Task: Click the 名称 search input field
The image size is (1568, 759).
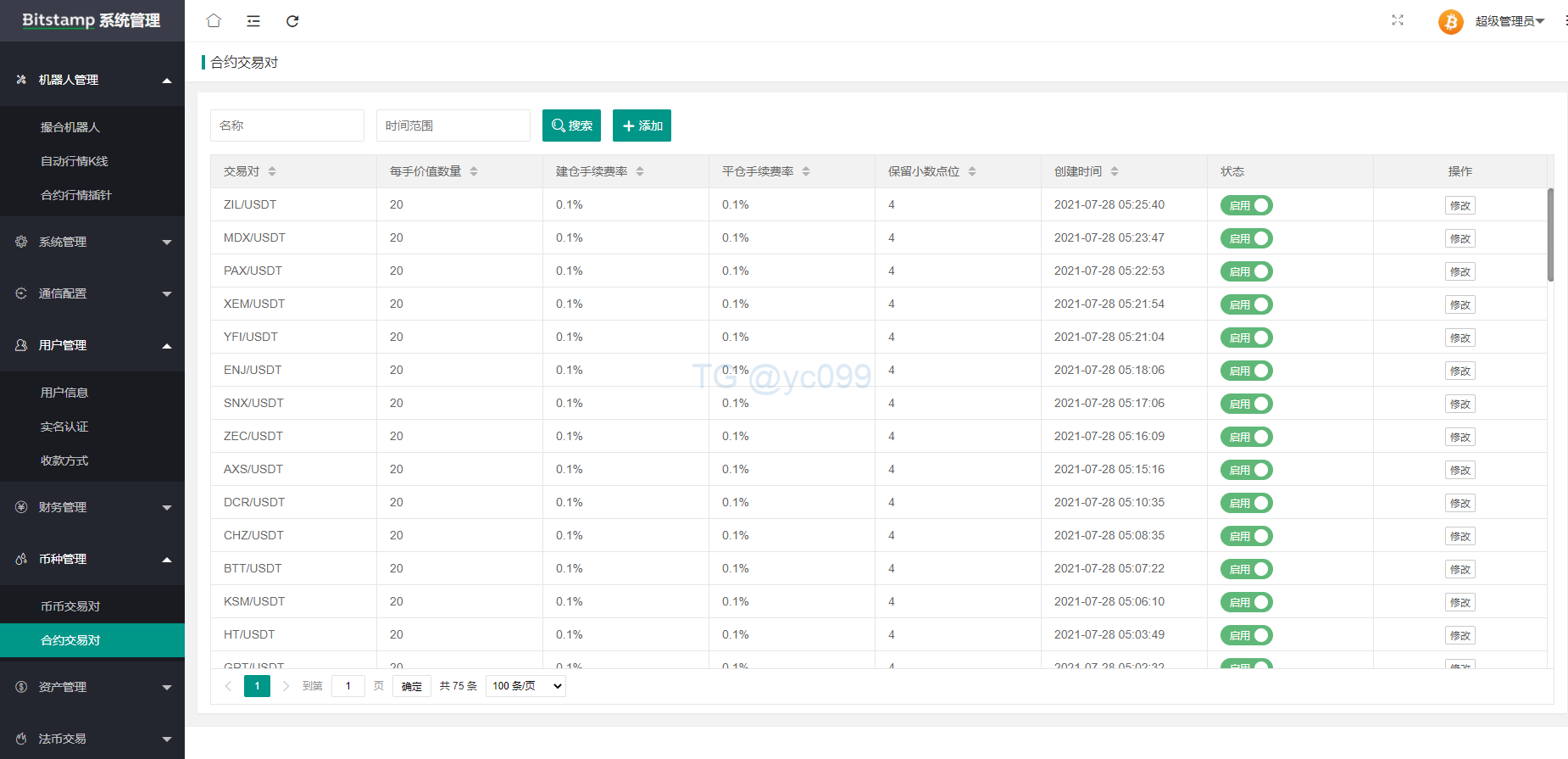Action: coord(286,126)
